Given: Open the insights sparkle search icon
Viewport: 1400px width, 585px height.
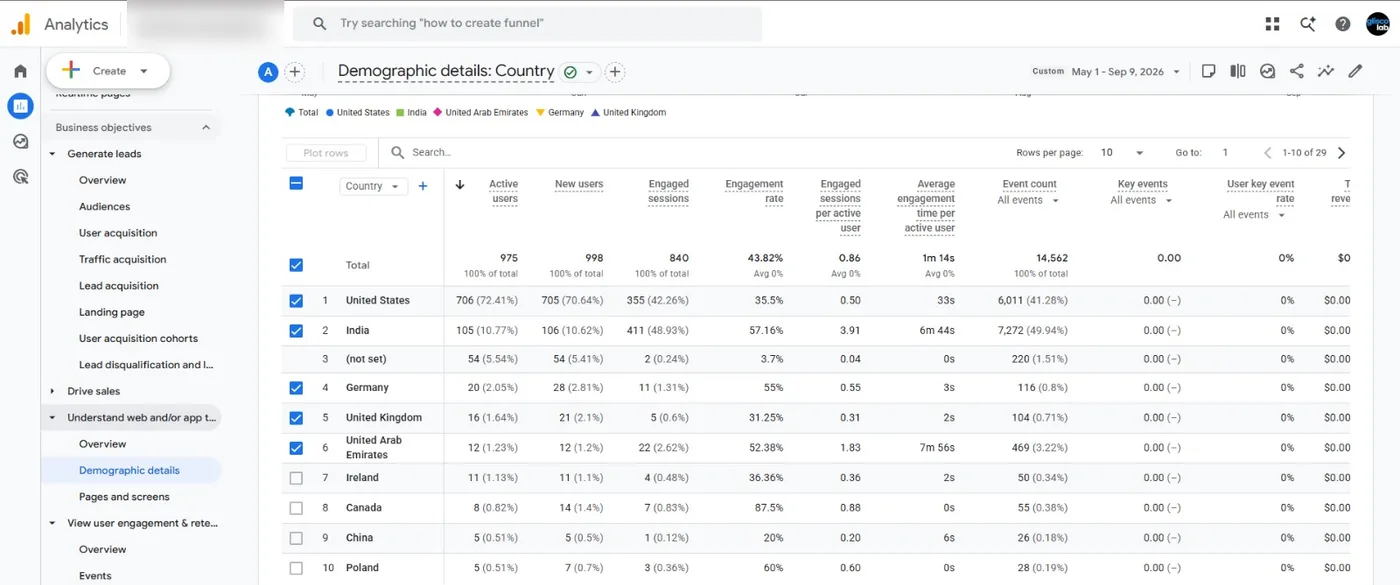Looking at the screenshot, I should 1307,24.
